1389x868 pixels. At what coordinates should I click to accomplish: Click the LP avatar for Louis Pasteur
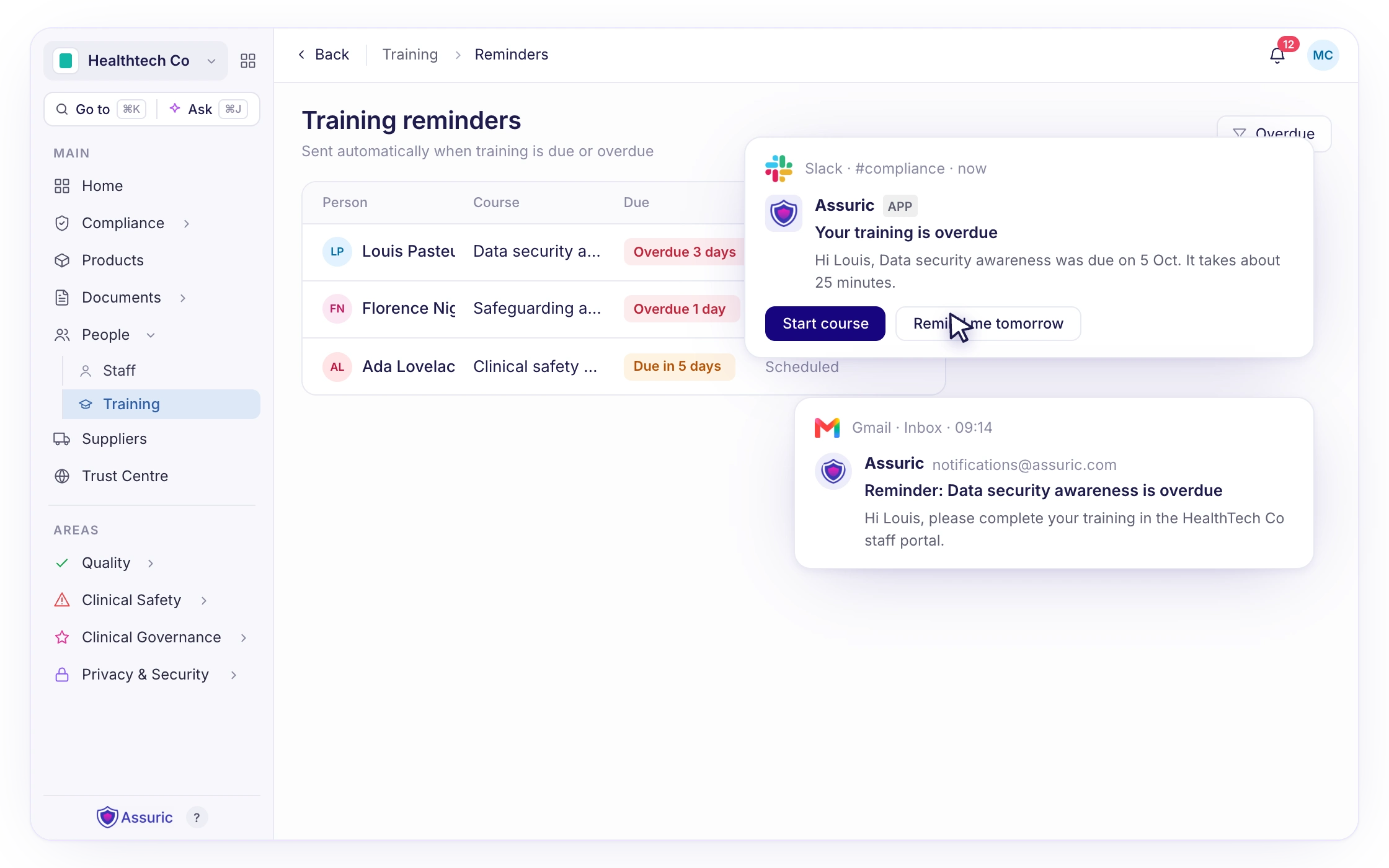pyautogui.click(x=337, y=252)
